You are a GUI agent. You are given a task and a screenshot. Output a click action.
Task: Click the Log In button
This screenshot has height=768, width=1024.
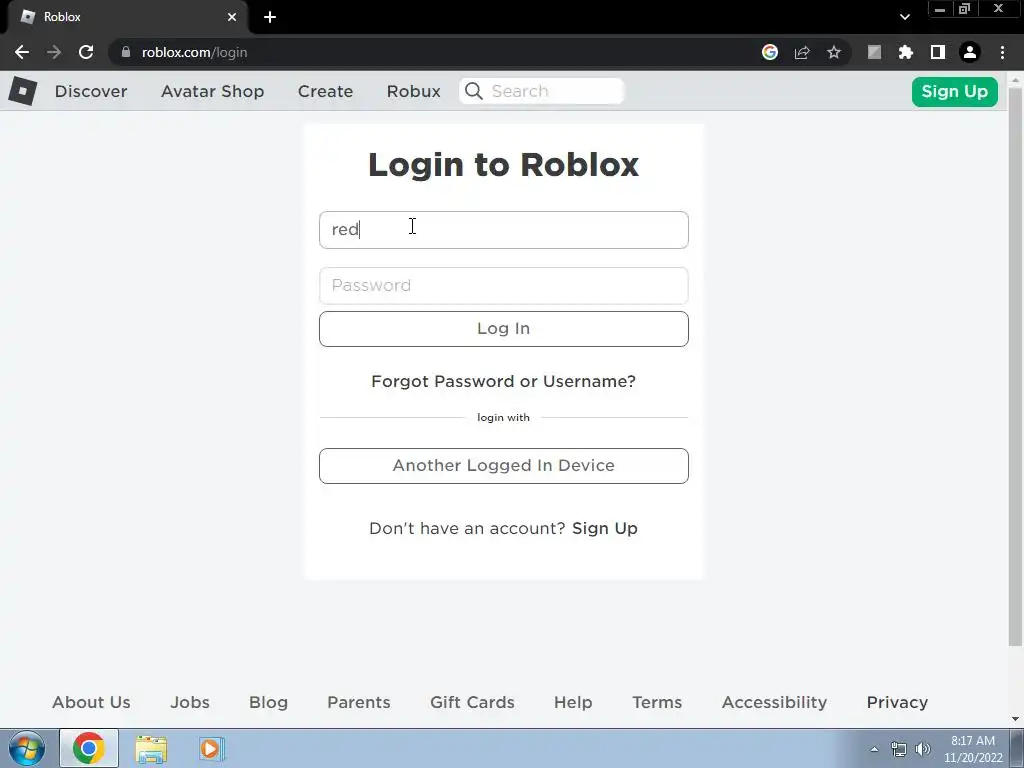point(504,328)
